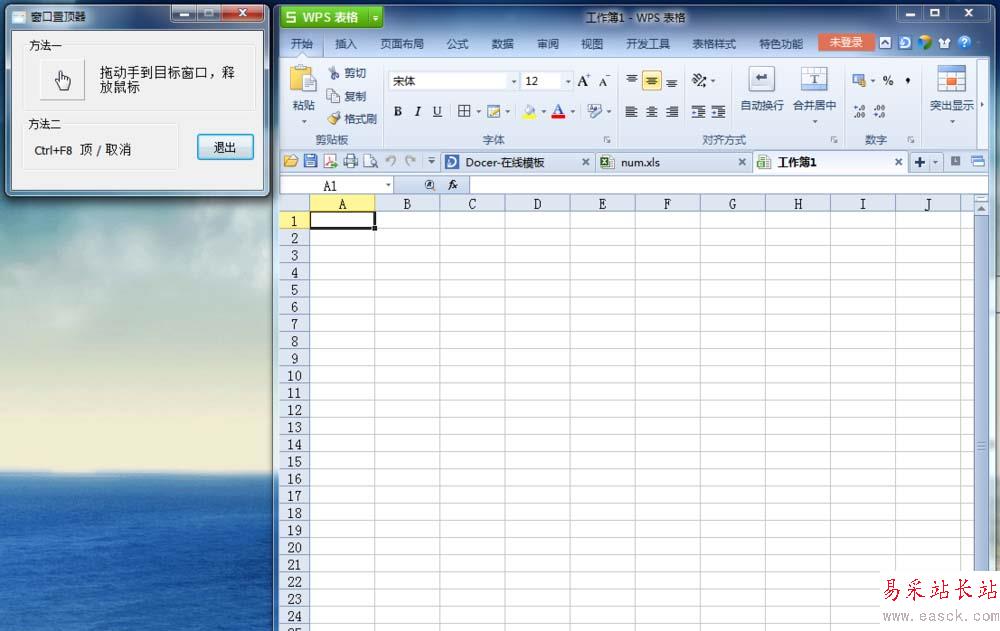Apply cell borders with the grid icon
The image size is (1000, 631).
click(464, 112)
